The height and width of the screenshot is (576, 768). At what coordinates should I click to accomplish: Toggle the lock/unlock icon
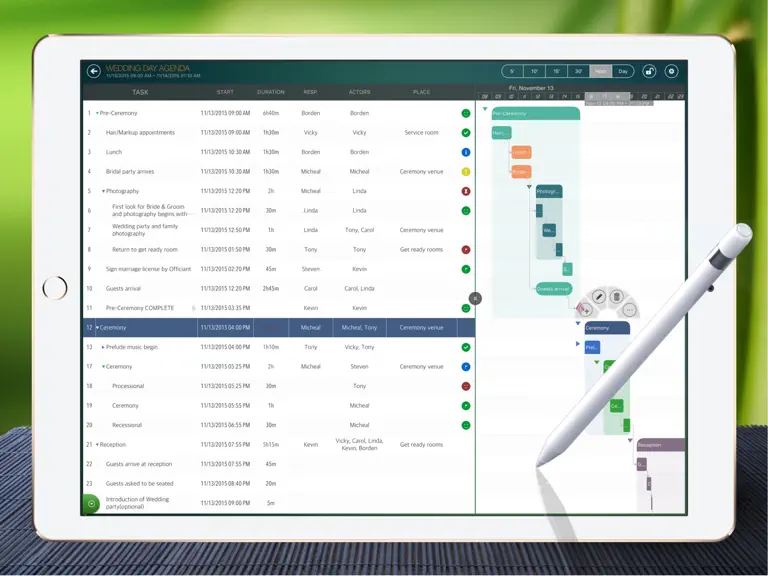(x=649, y=72)
